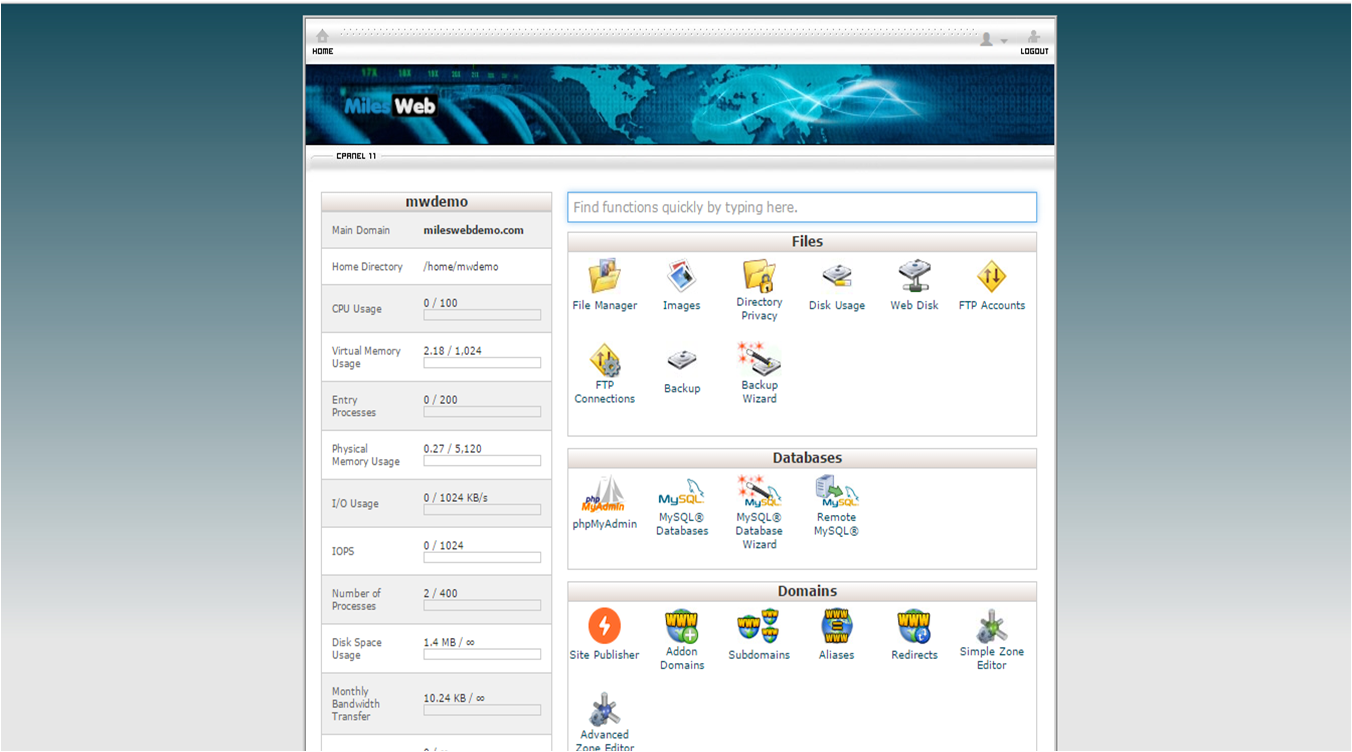Open the Subdomains tool
The image size is (1352, 752).
pos(759,626)
